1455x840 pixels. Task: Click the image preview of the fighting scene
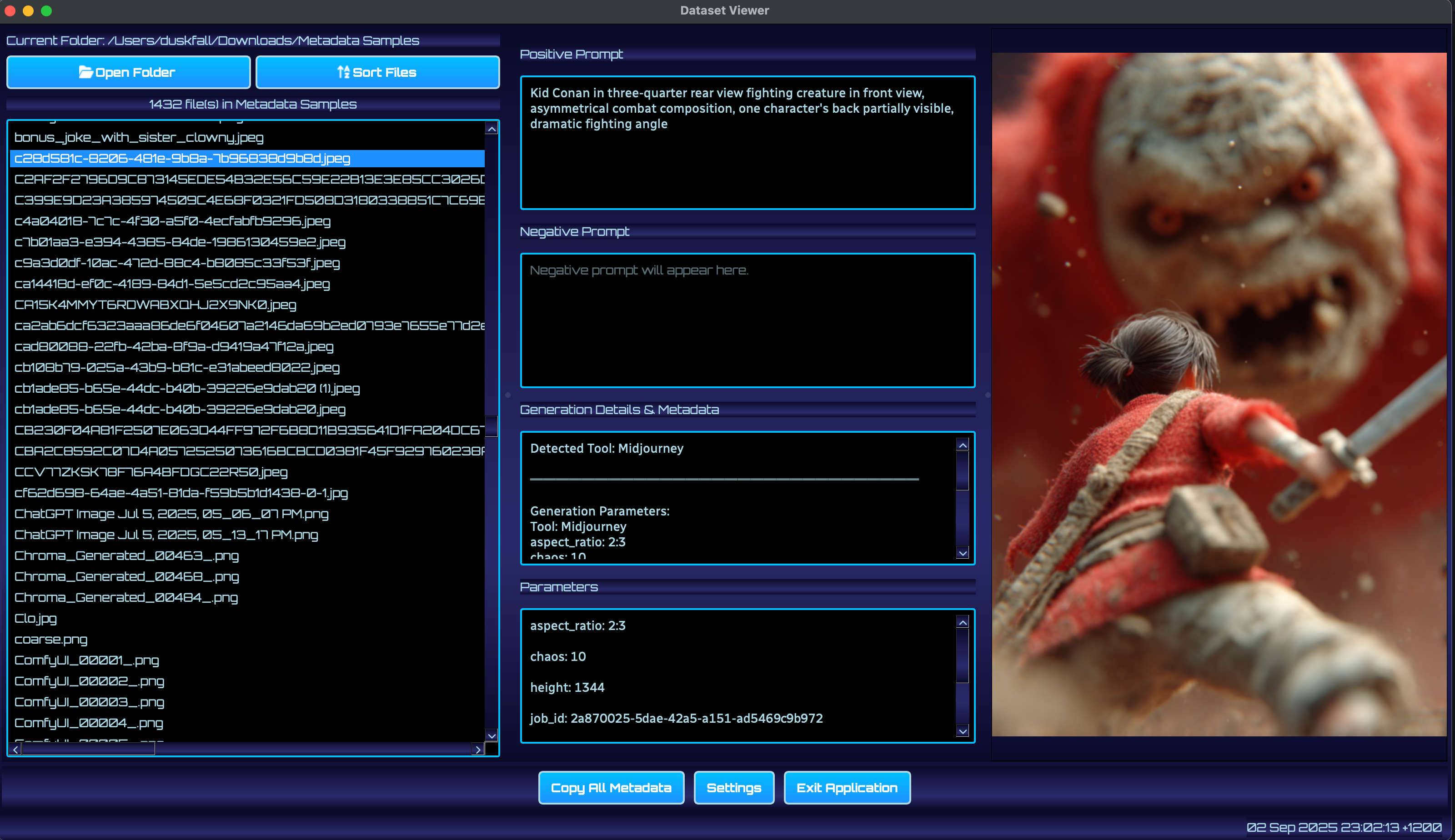1219,394
